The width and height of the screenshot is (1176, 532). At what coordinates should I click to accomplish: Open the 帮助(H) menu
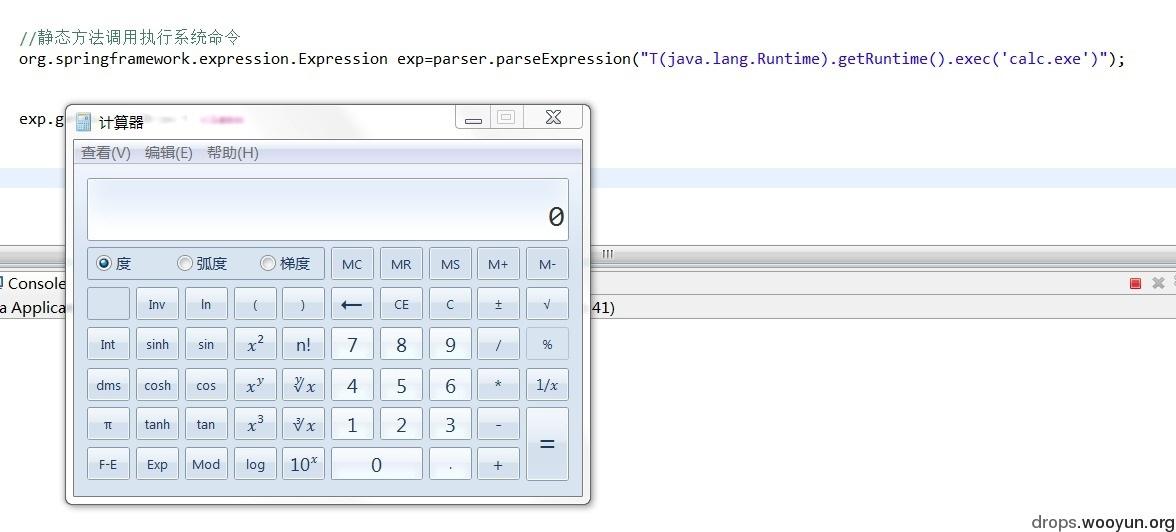point(232,152)
